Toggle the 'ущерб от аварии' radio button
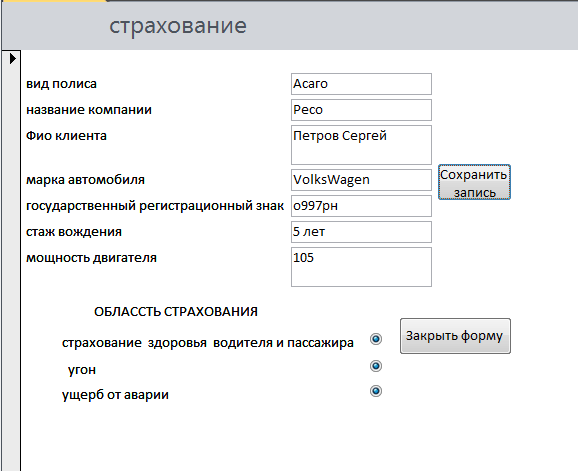 (376, 391)
